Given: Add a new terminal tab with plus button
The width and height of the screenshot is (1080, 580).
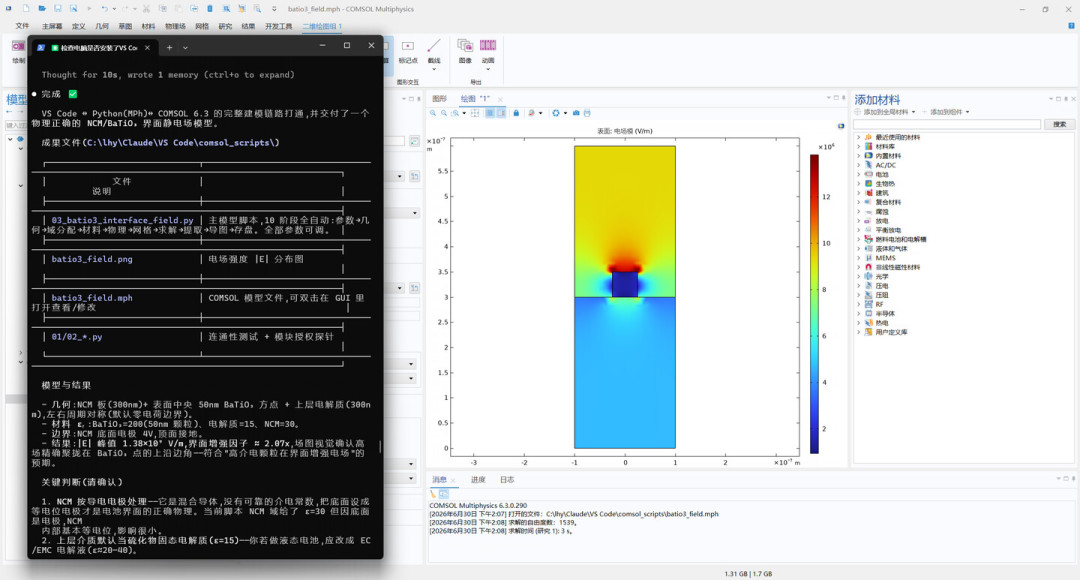Looking at the screenshot, I should point(169,48).
